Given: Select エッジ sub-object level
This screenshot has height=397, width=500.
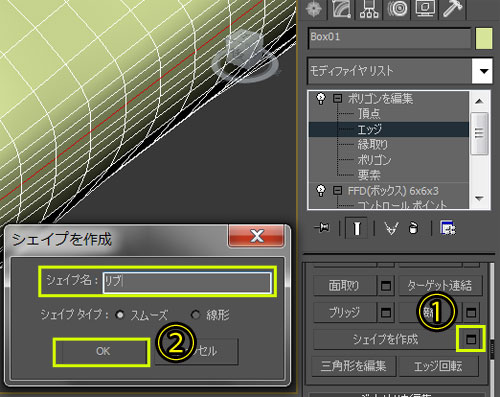Looking at the screenshot, I should (369, 129).
